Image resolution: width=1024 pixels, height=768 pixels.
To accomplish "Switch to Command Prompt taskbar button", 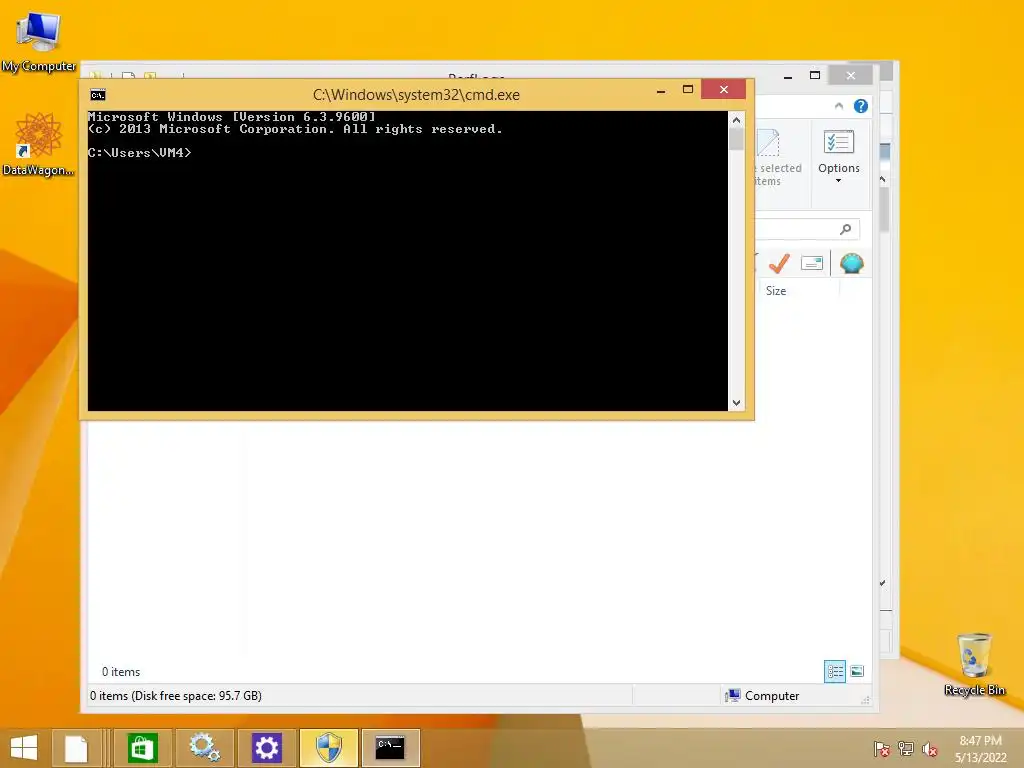I will click(x=391, y=748).
